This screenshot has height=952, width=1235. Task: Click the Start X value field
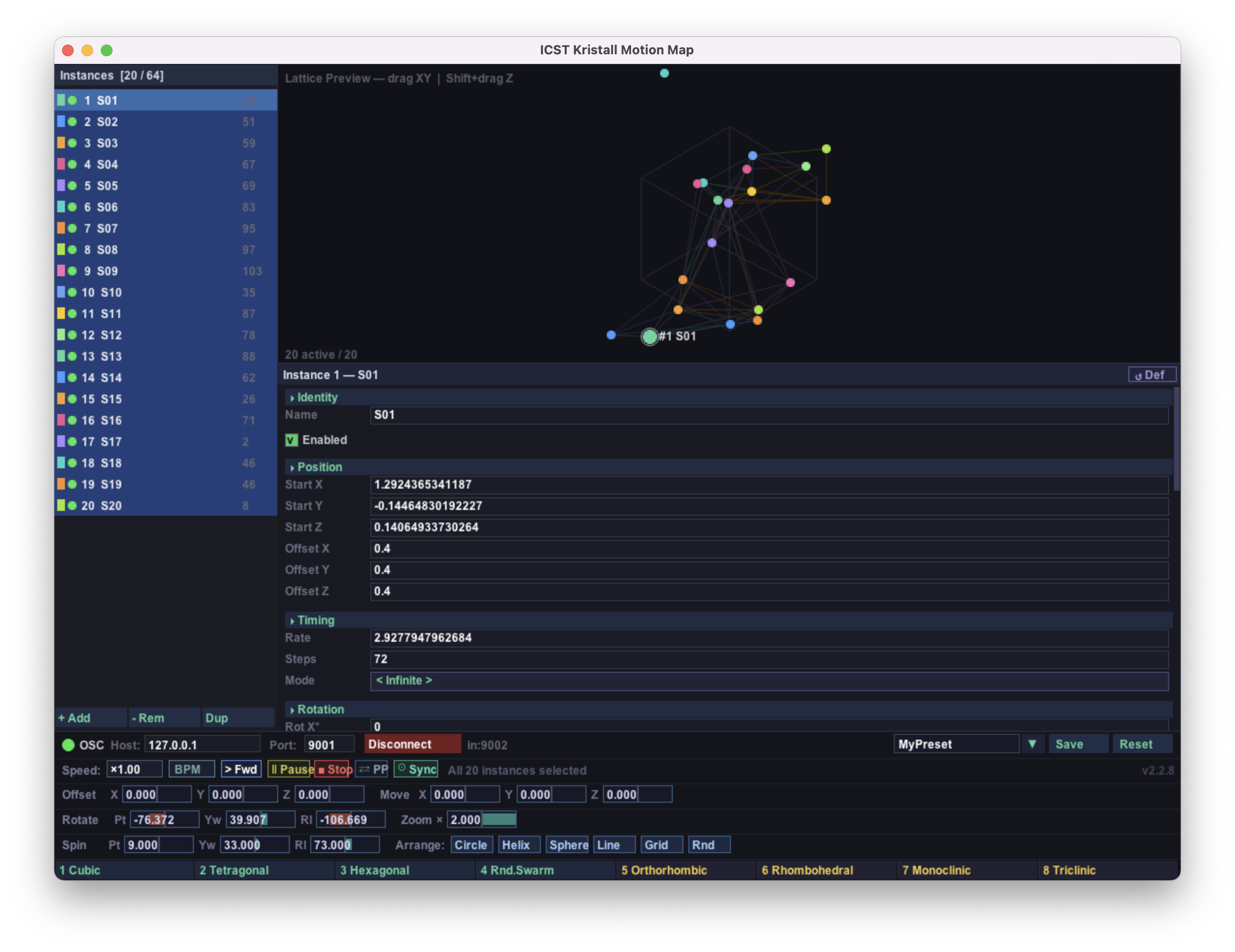(x=769, y=484)
